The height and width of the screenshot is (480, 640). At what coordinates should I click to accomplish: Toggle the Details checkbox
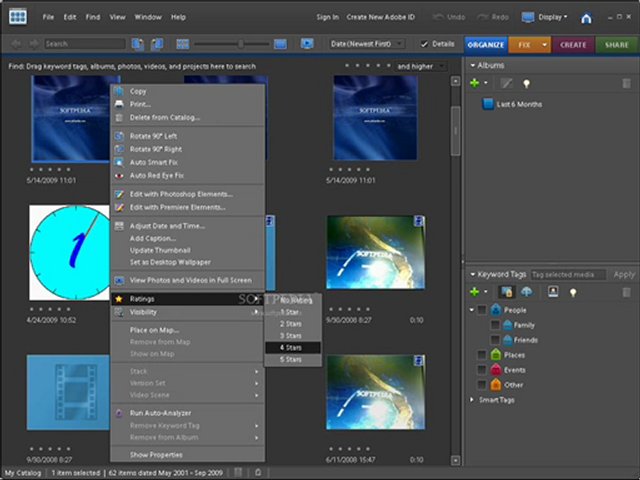coord(424,44)
